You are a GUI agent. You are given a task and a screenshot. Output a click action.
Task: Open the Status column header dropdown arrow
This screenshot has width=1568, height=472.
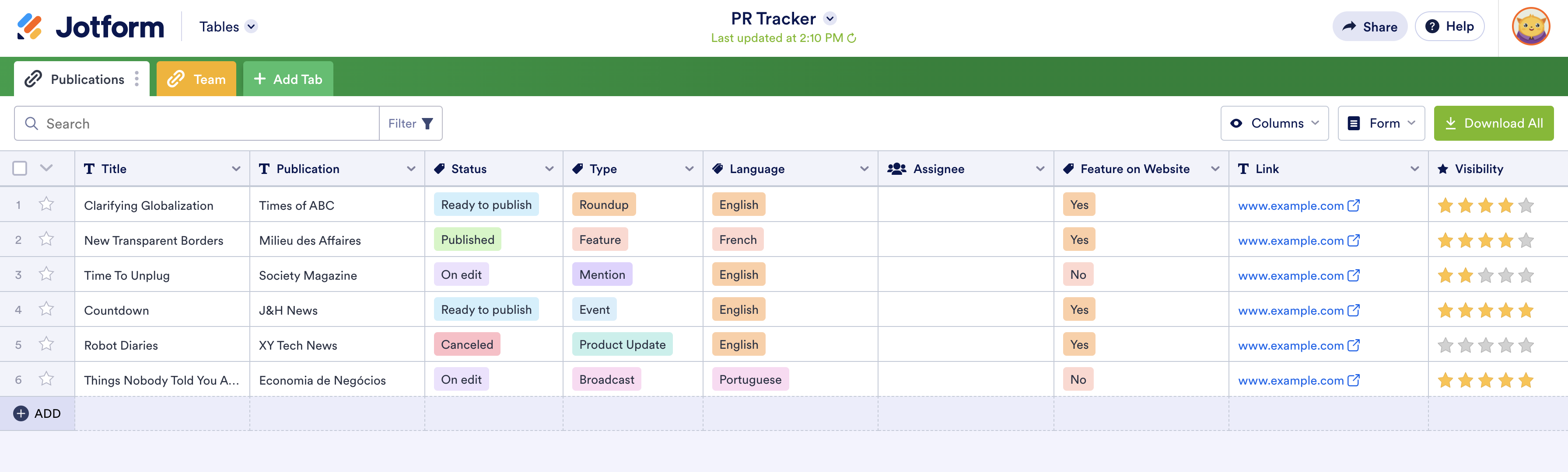pyautogui.click(x=549, y=169)
